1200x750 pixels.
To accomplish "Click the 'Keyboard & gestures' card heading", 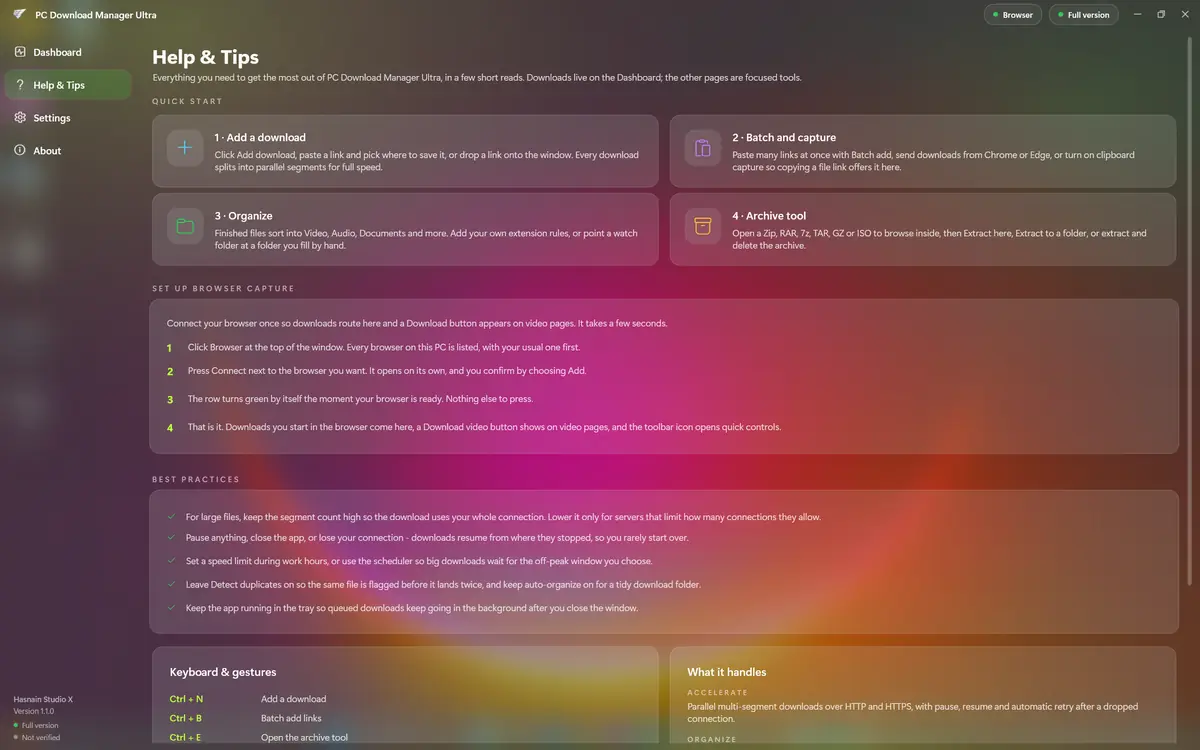I will click(223, 672).
